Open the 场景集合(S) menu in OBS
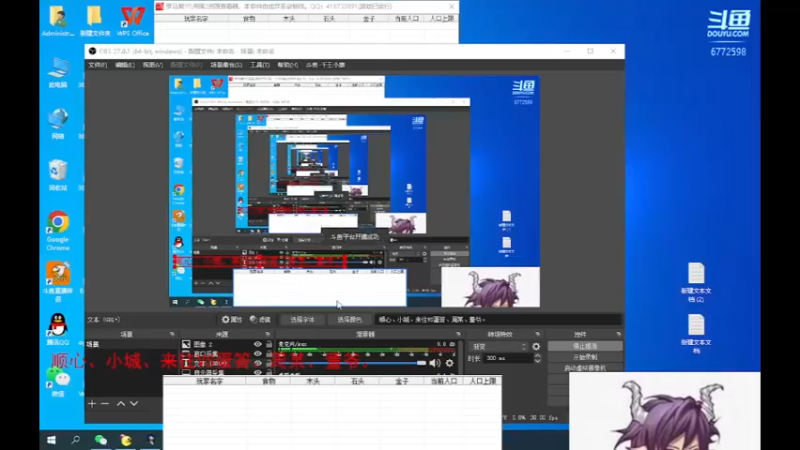The image size is (800, 450). click(x=226, y=65)
